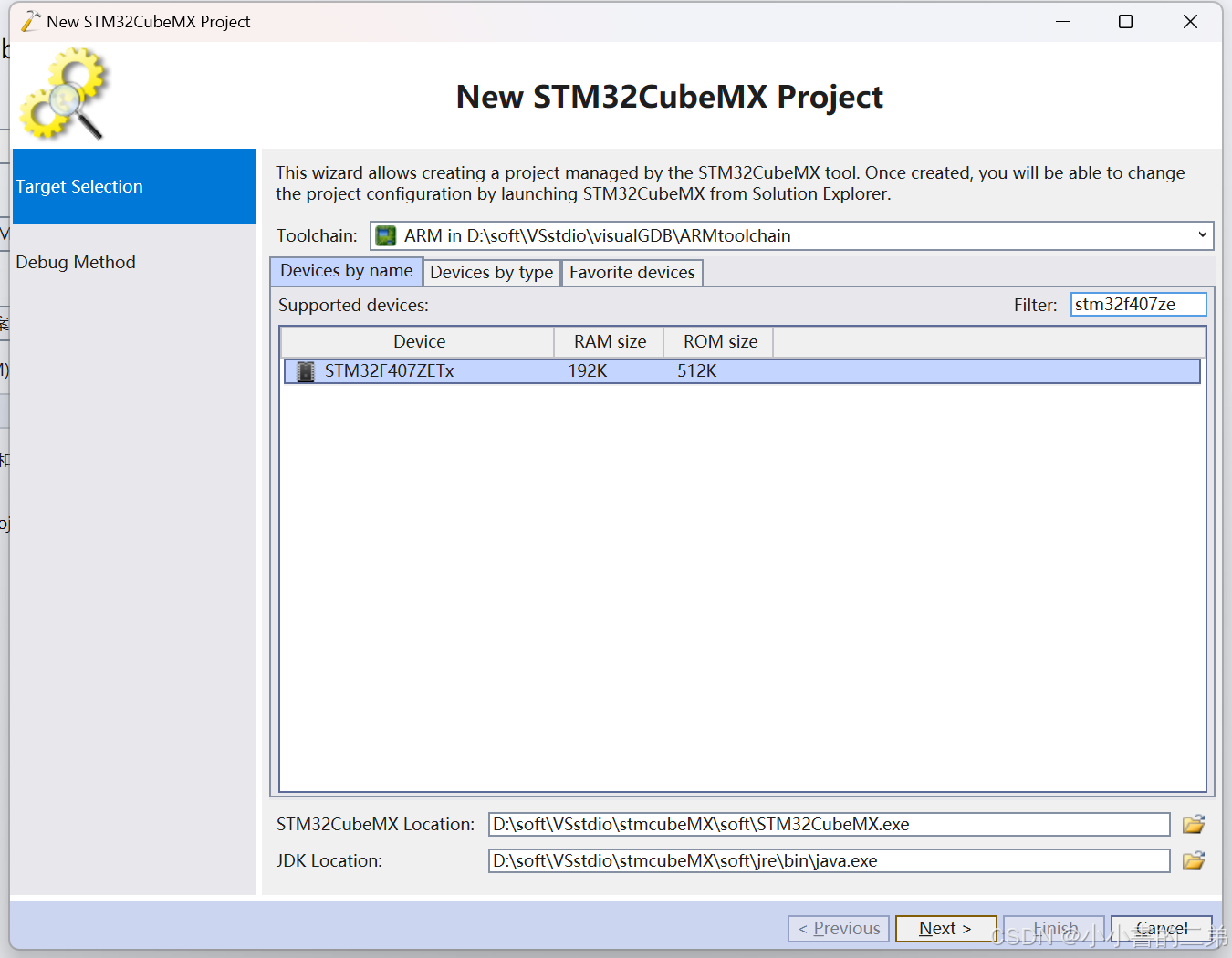This screenshot has width=1232, height=958.
Task: Click the chip icon beside STM32F407ZETx
Action: coord(305,370)
